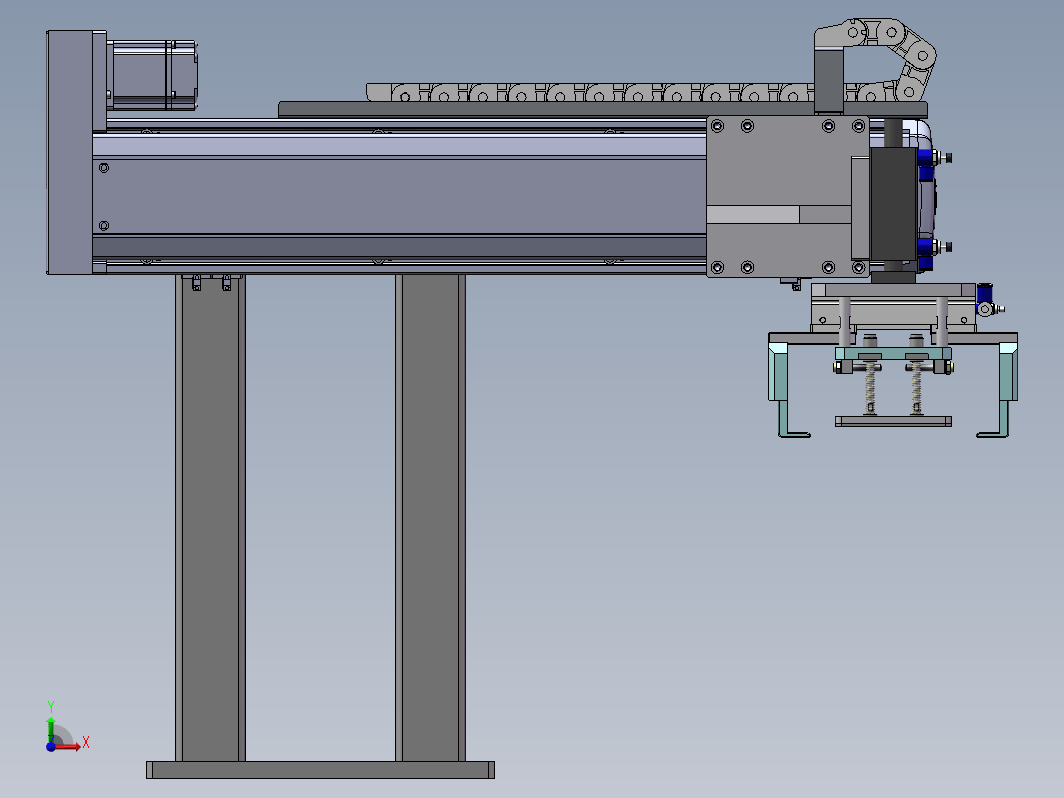Select the servo motor at the actuator end

coord(152,75)
